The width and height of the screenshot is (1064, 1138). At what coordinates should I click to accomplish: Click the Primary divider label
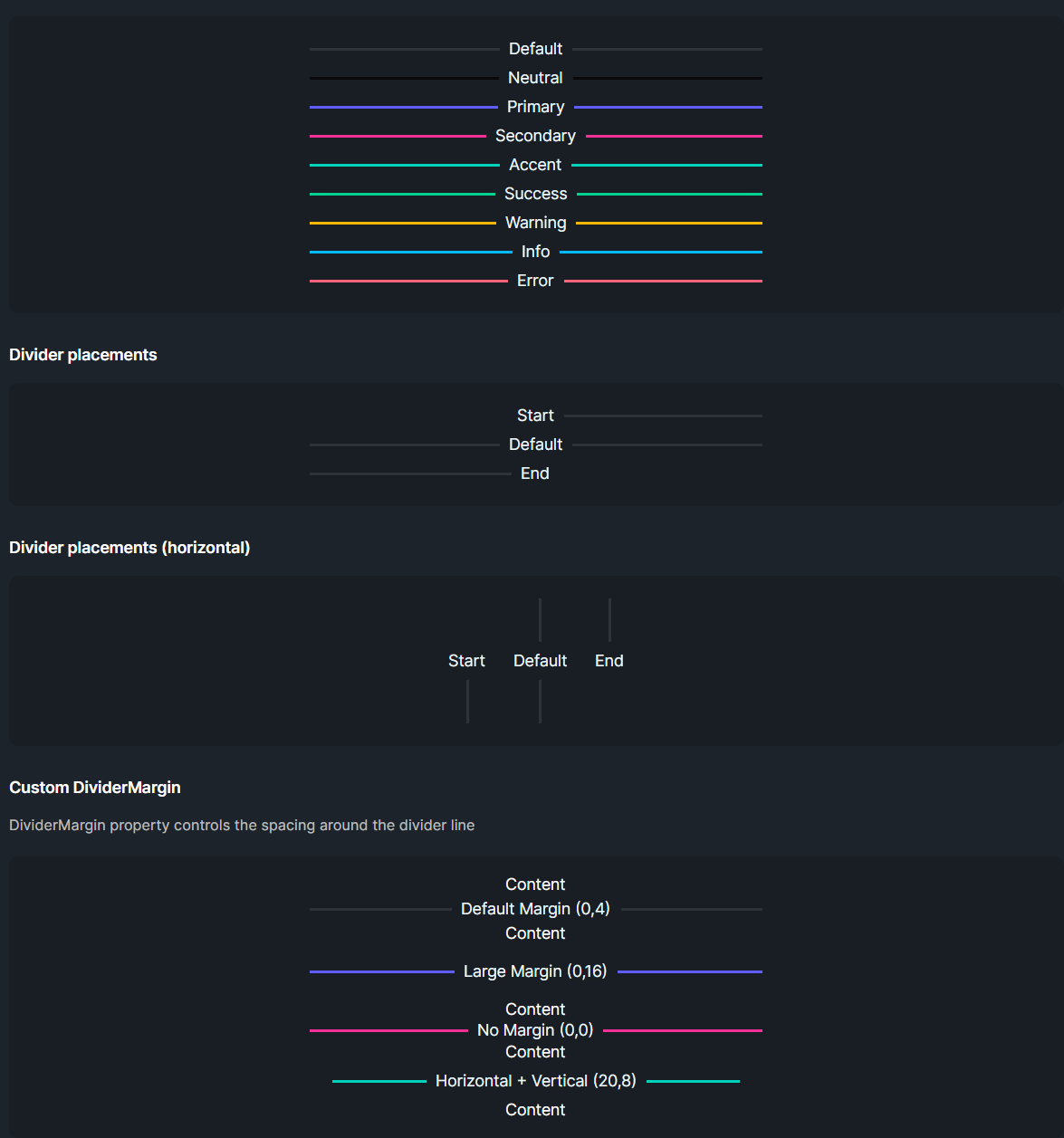click(535, 107)
